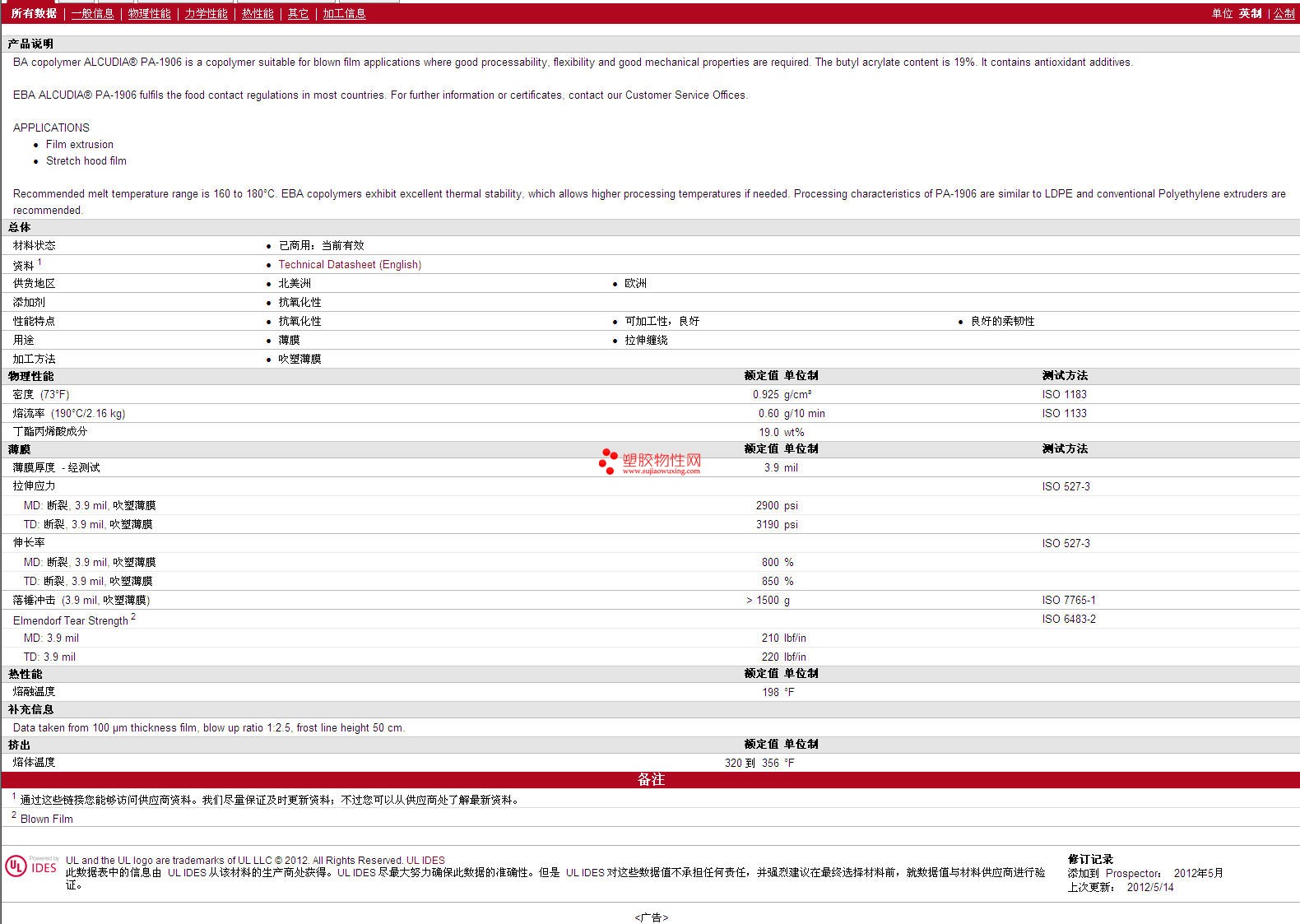This screenshot has height=924, width=1300.
Task: Click ISO 1133 test method
Action: tap(1064, 414)
